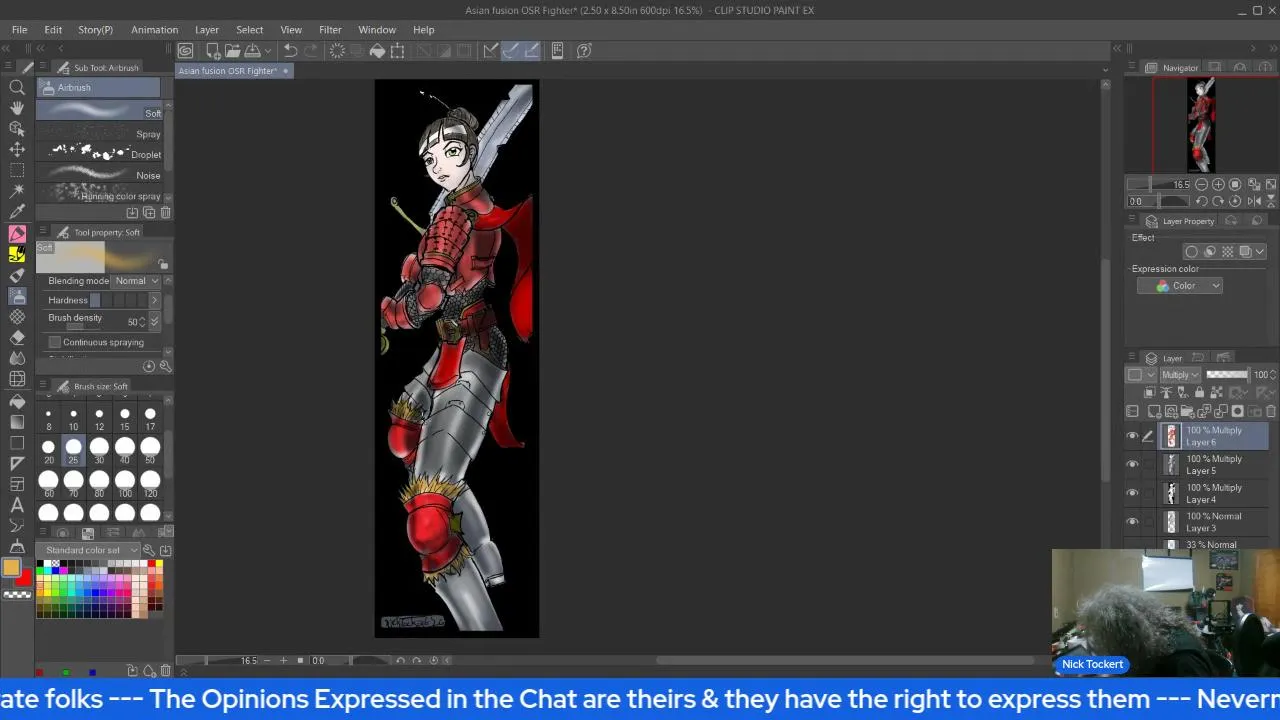The height and width of the screenshot is (720, 1280).
Task: Open Save options dropdown arrow
Action: click(268, 50)
